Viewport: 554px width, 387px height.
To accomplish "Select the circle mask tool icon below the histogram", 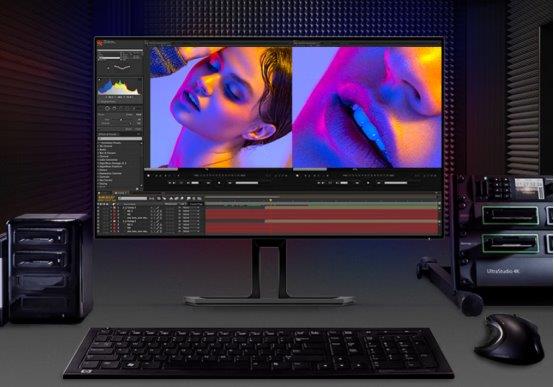I will tap(108, 108).
